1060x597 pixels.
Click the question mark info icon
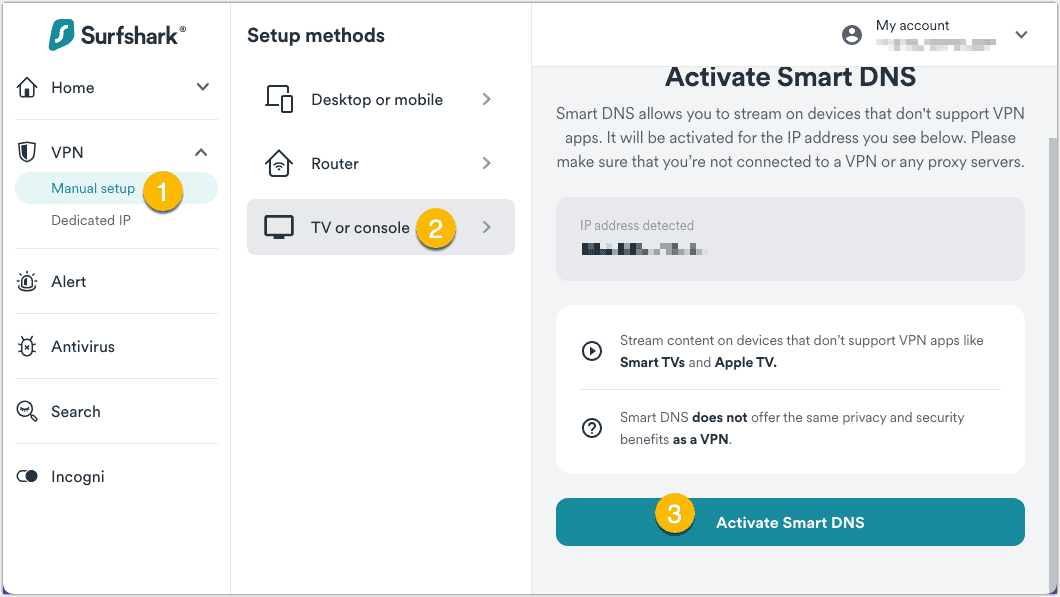coord(592,428)
